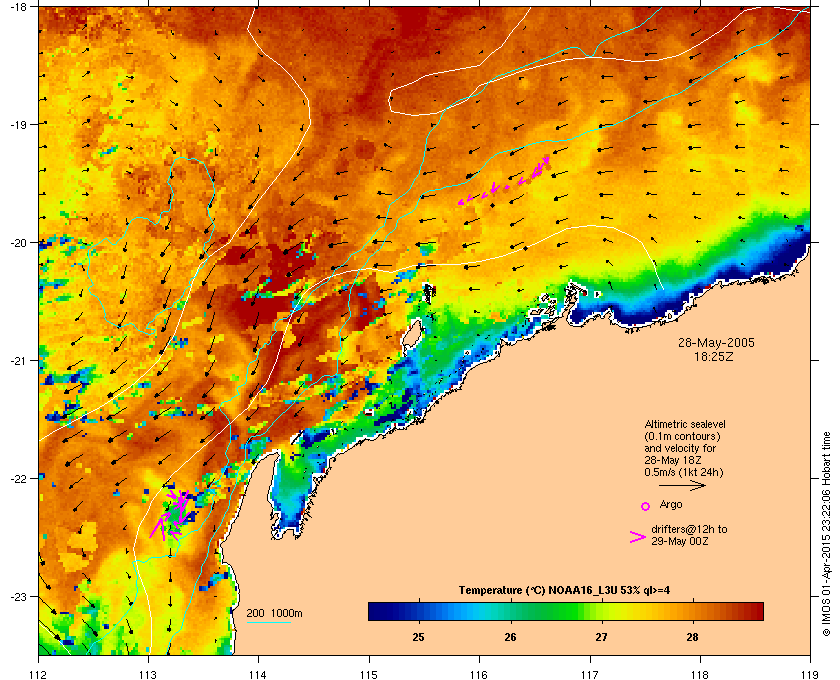Click the Argo magenta circle legend symbol
The image size is (840, 680).
click(646, 506)
